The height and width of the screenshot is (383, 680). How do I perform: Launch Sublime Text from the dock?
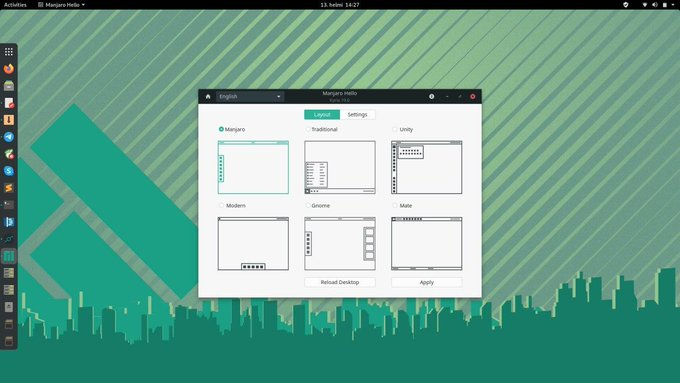[9, 188]
